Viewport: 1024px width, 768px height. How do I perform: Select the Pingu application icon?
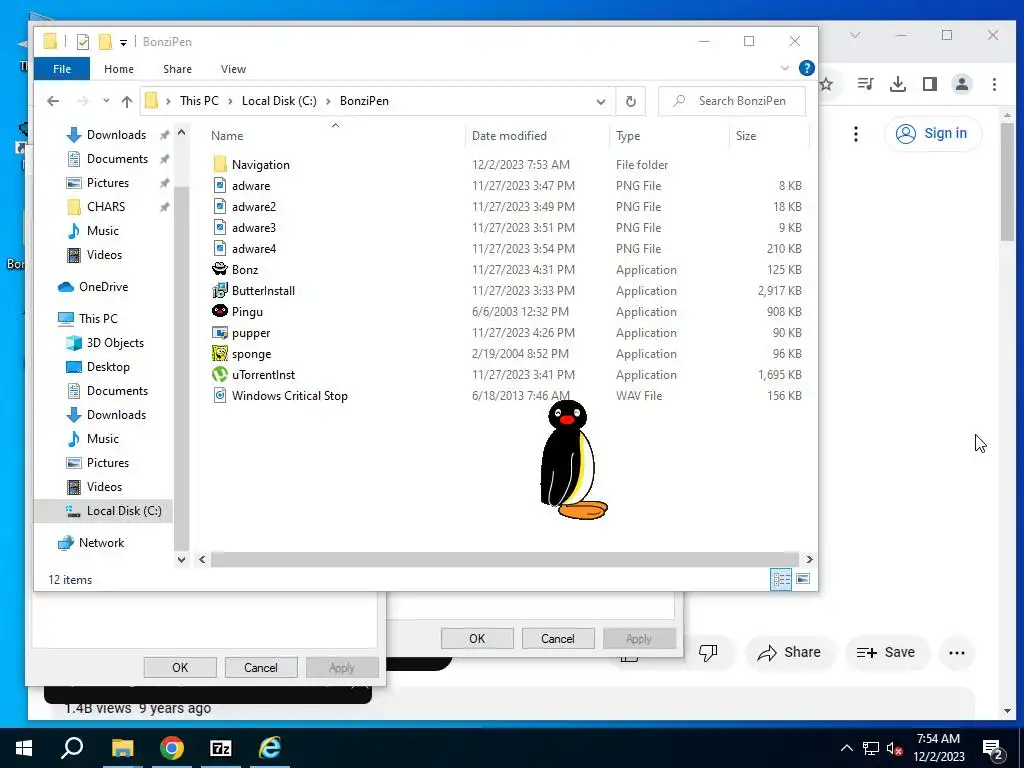[220, 312]
